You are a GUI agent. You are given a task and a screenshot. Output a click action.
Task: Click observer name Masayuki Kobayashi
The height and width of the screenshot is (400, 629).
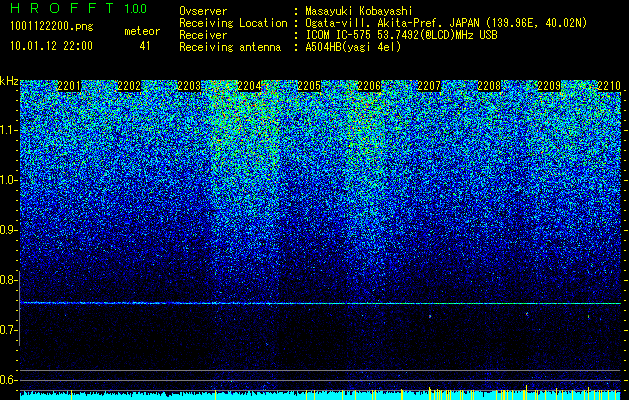click(x=359, y=12)
